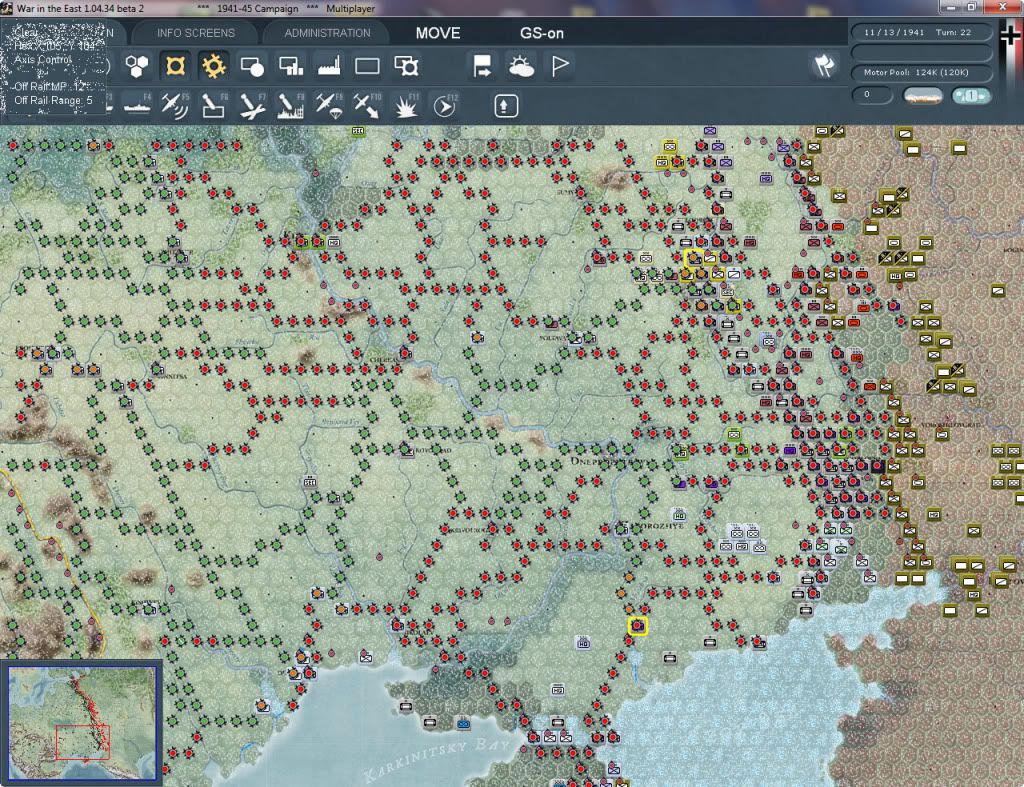Click the empty rectangle toolbar icon

pos(367,66)
